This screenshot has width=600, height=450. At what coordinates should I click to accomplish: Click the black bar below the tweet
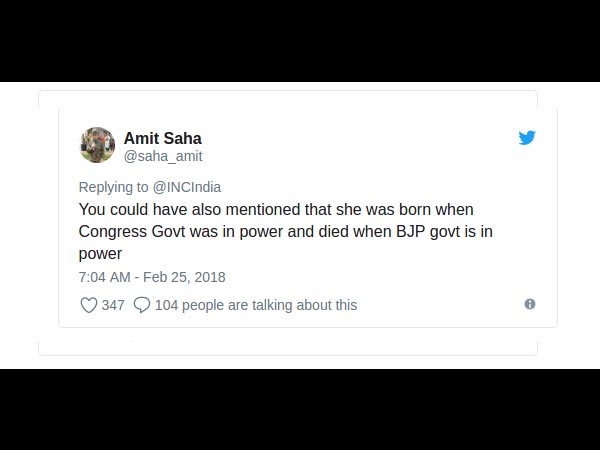300,408
